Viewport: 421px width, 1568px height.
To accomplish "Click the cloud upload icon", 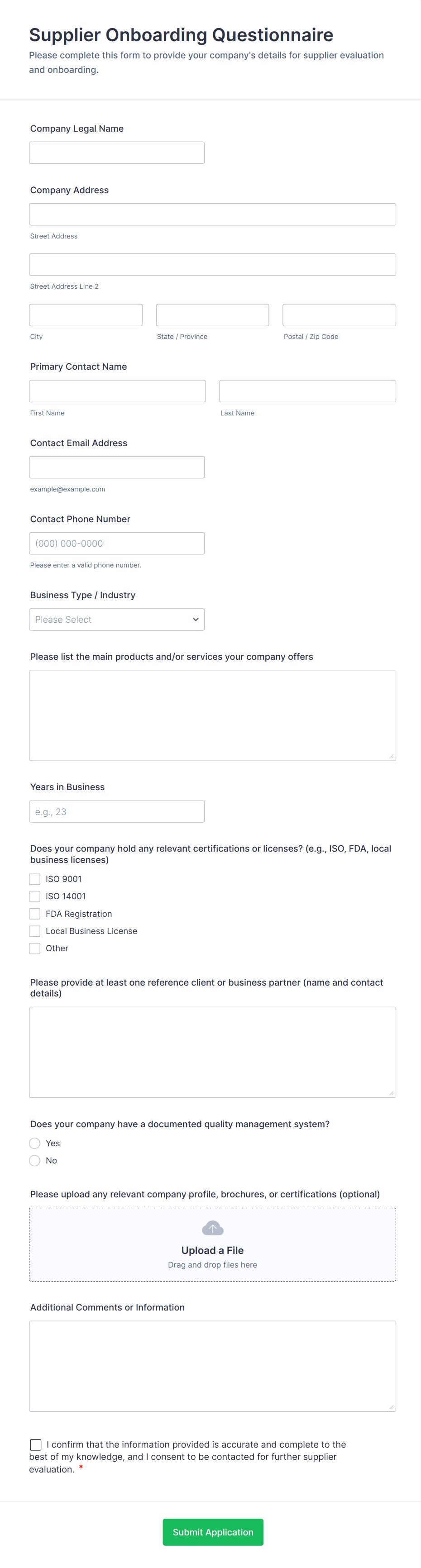I will coord(212,1228).
